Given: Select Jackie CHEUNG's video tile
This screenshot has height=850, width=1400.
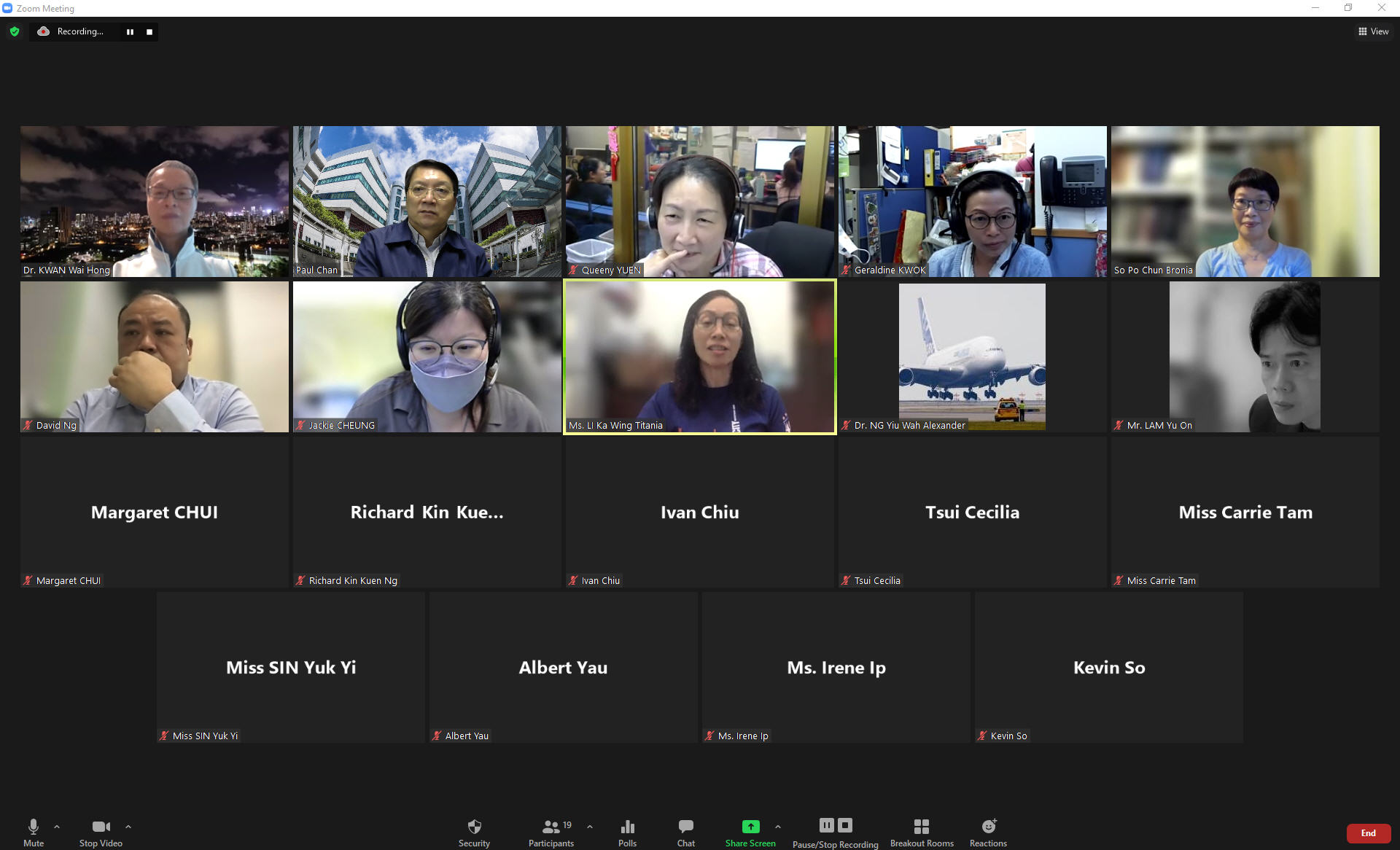Looking at the screenshot, I should coord(427,356).
